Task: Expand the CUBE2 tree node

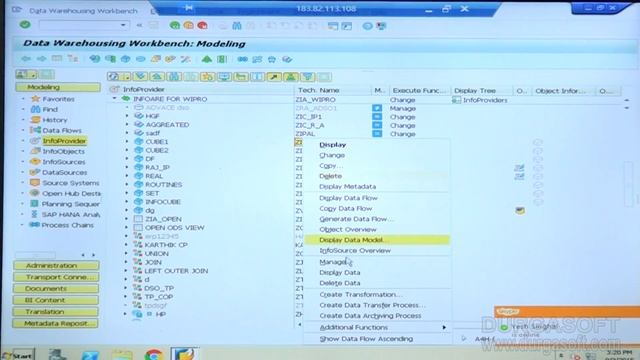Action: 127,150
